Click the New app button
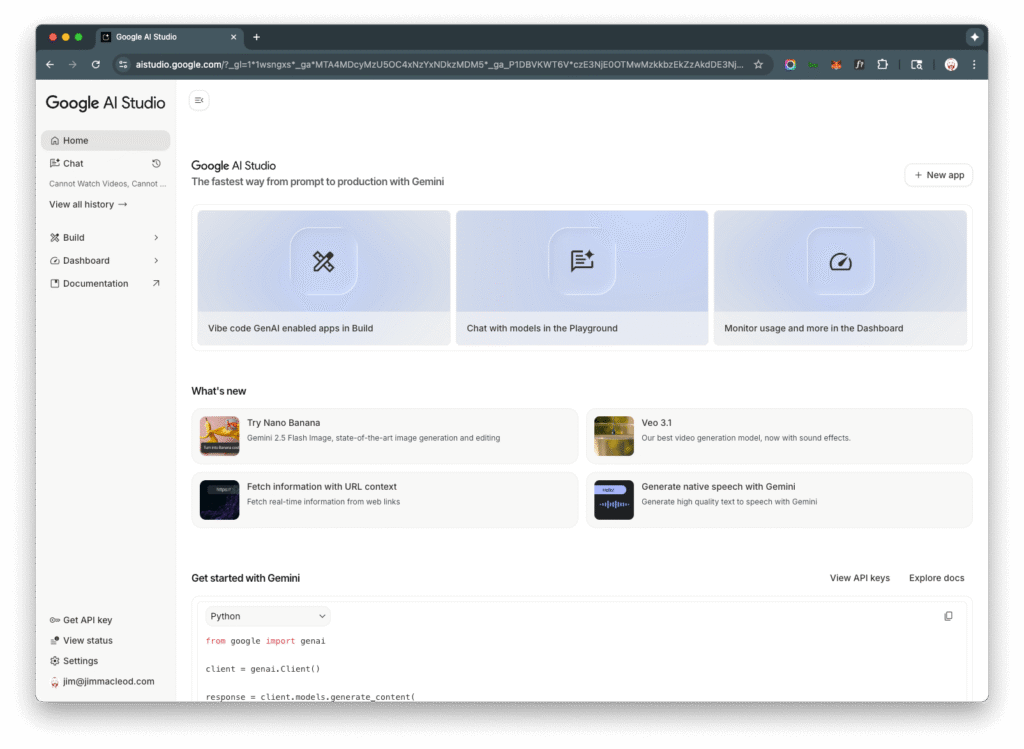This screenshot has width=1024, height=749. click(x=938, y=175)
